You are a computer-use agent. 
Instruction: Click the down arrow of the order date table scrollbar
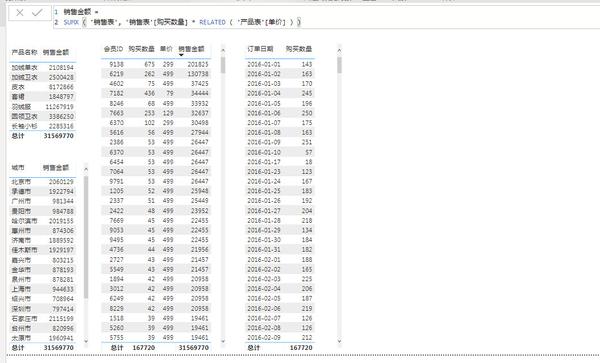coord(339,341)
